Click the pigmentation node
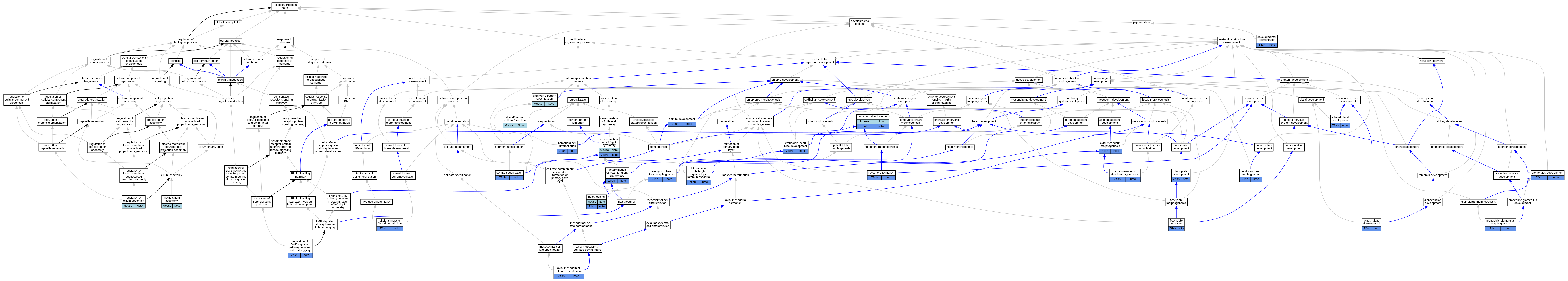This screenshot has height=281, width=1568. (1141, 23)
